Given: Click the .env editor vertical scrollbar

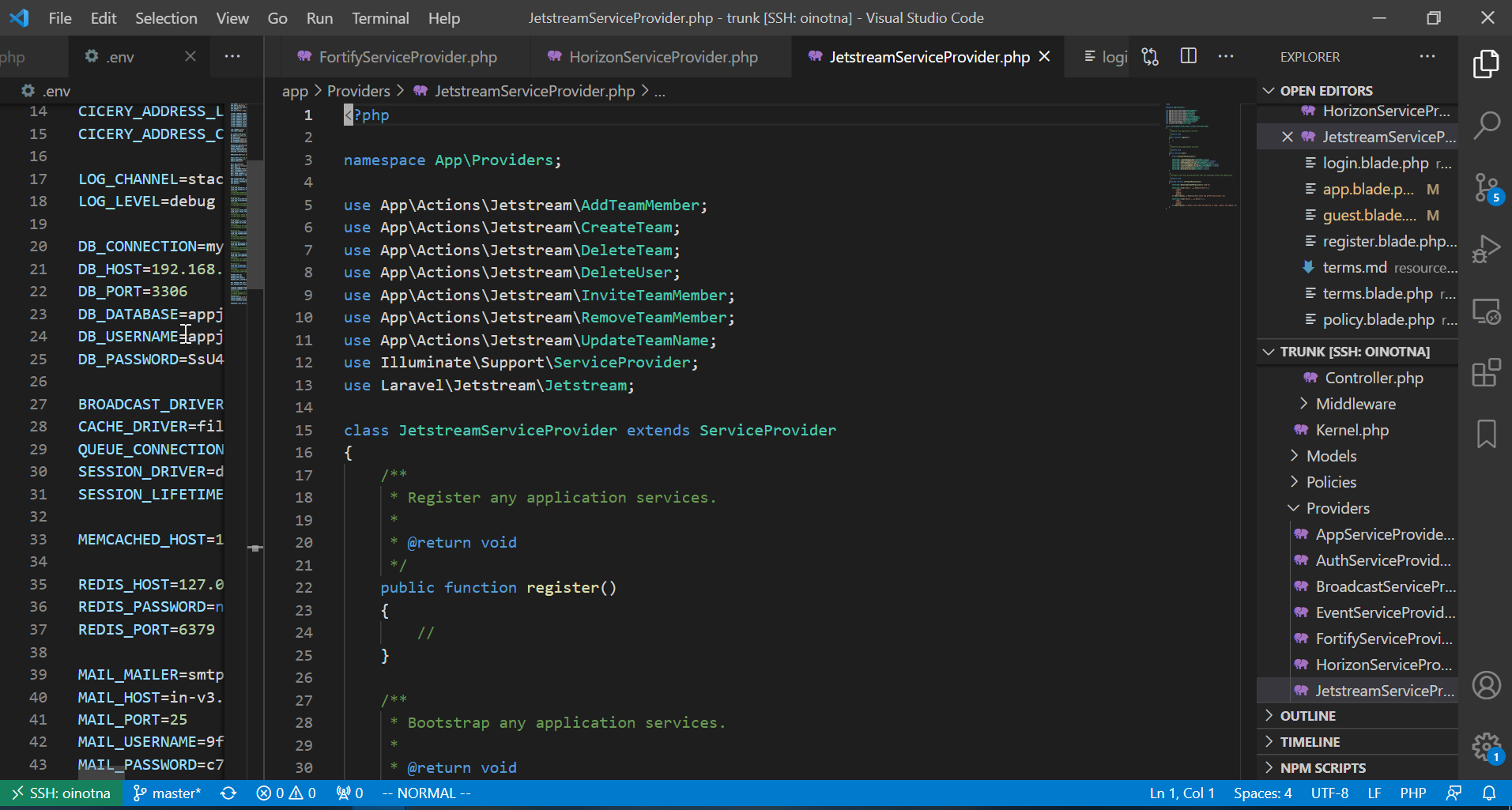Looking at the screenshot, I should [x=255, y=224].
